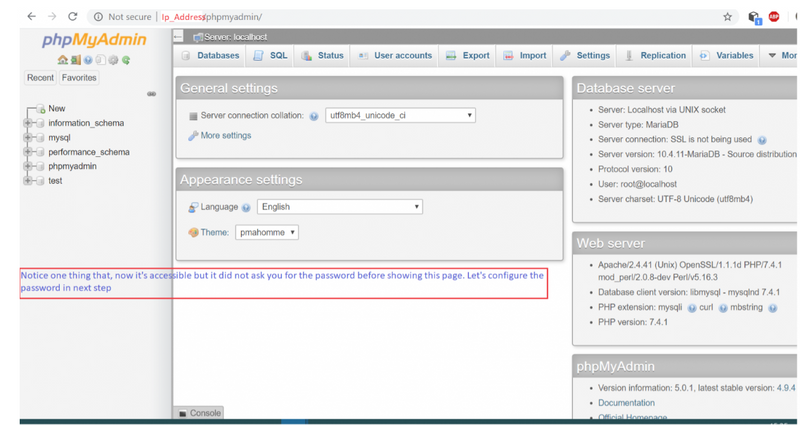Bookmark the page with the star icon

(x=727, y=17)
